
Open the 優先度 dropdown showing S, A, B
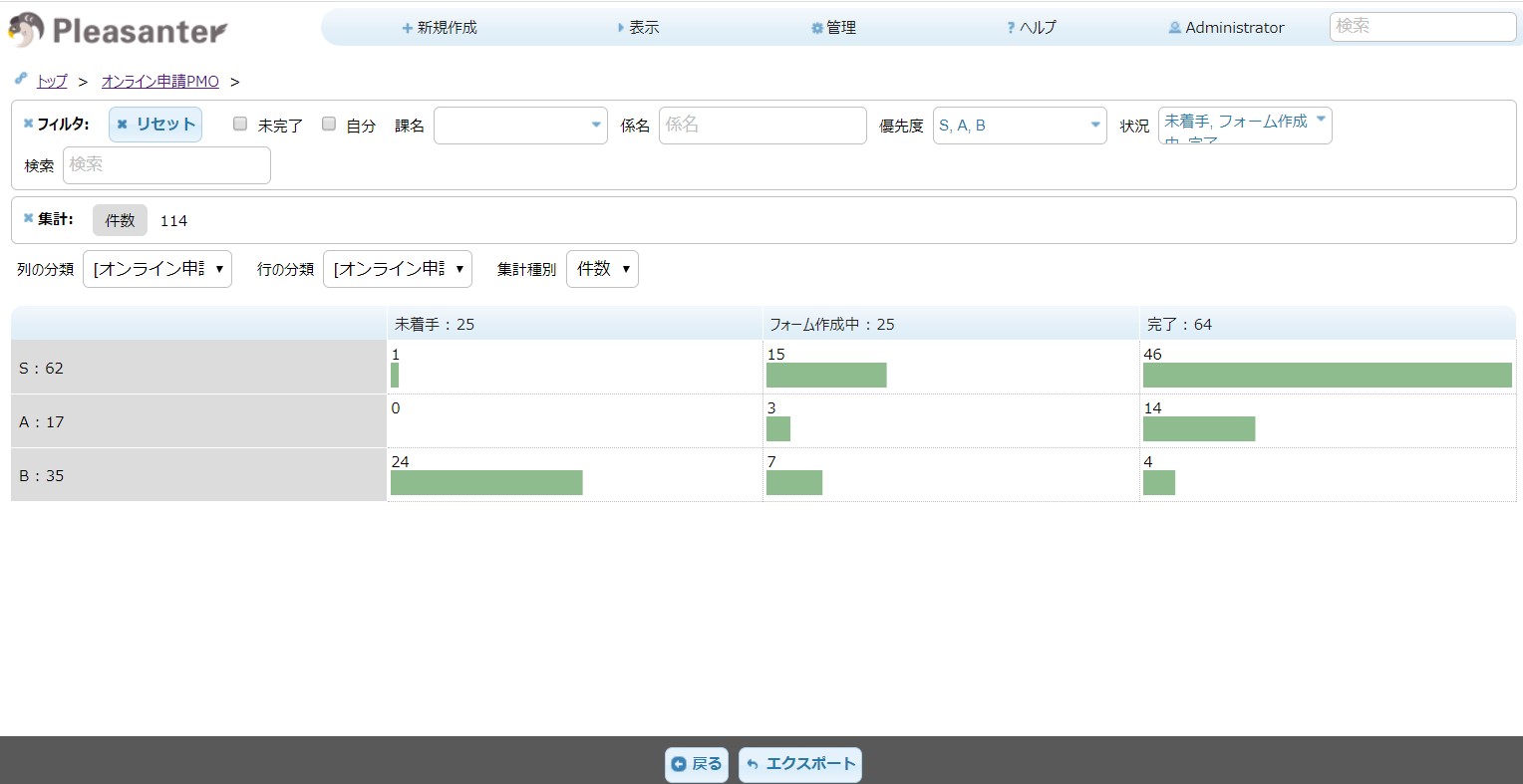pos(1020,126)
